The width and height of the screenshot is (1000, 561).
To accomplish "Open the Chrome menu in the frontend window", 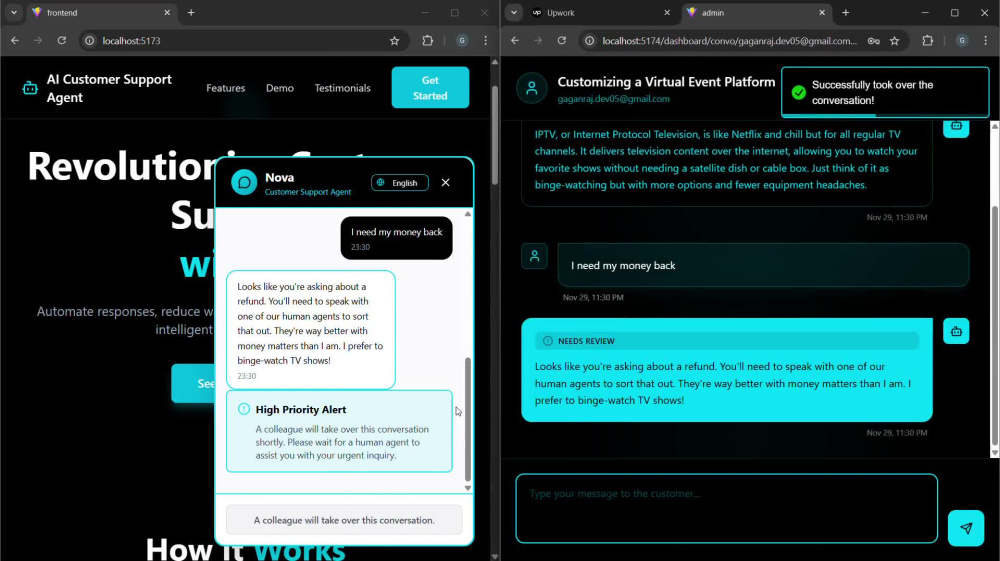I will click(485, 41).
